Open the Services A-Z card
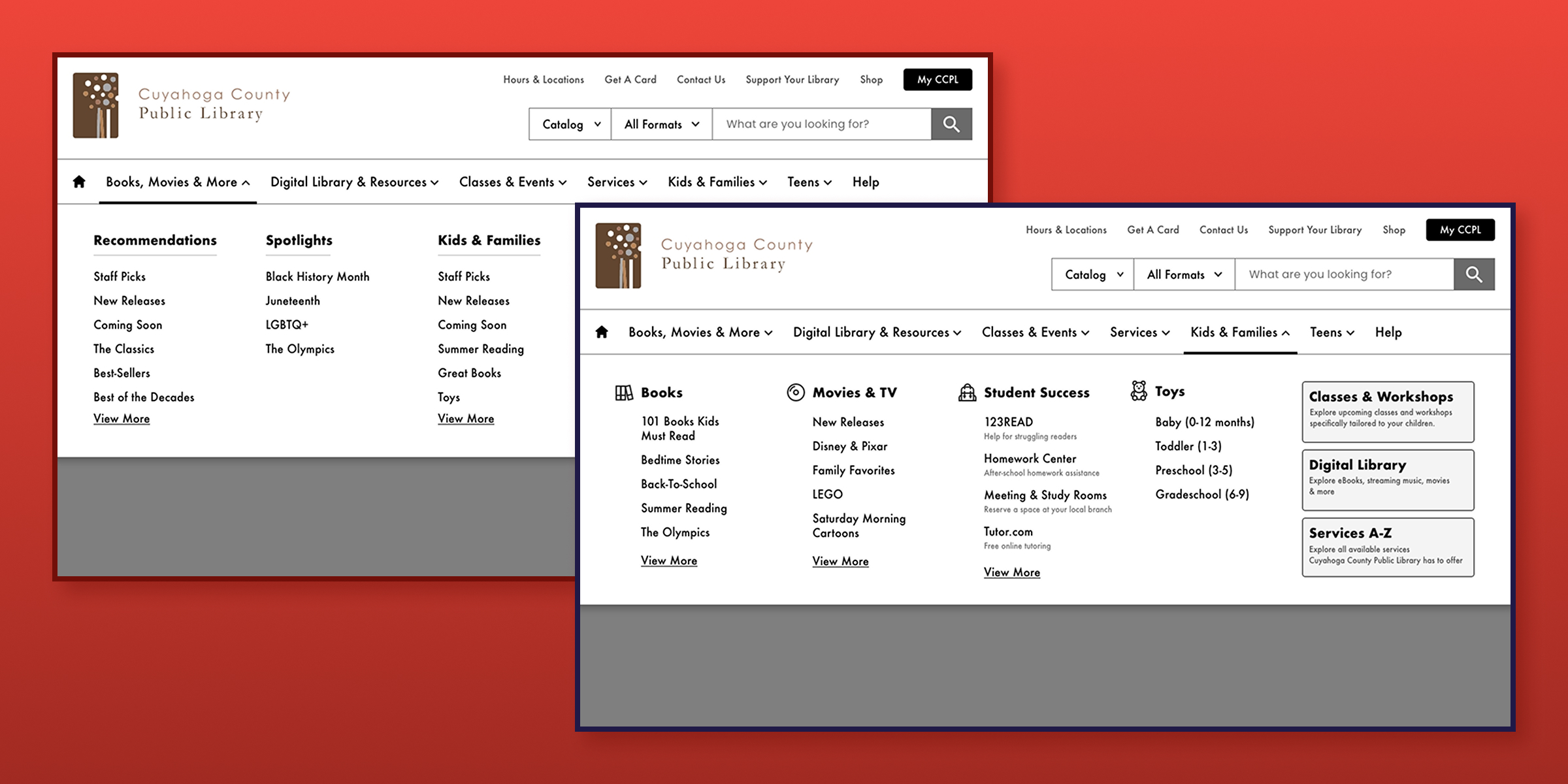 (x=1388, y=547)
